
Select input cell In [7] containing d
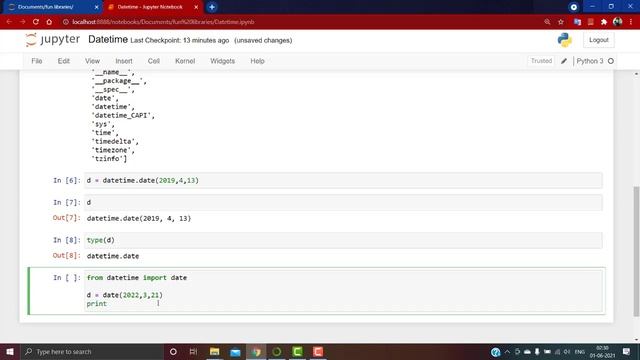[x=343, y=202]
